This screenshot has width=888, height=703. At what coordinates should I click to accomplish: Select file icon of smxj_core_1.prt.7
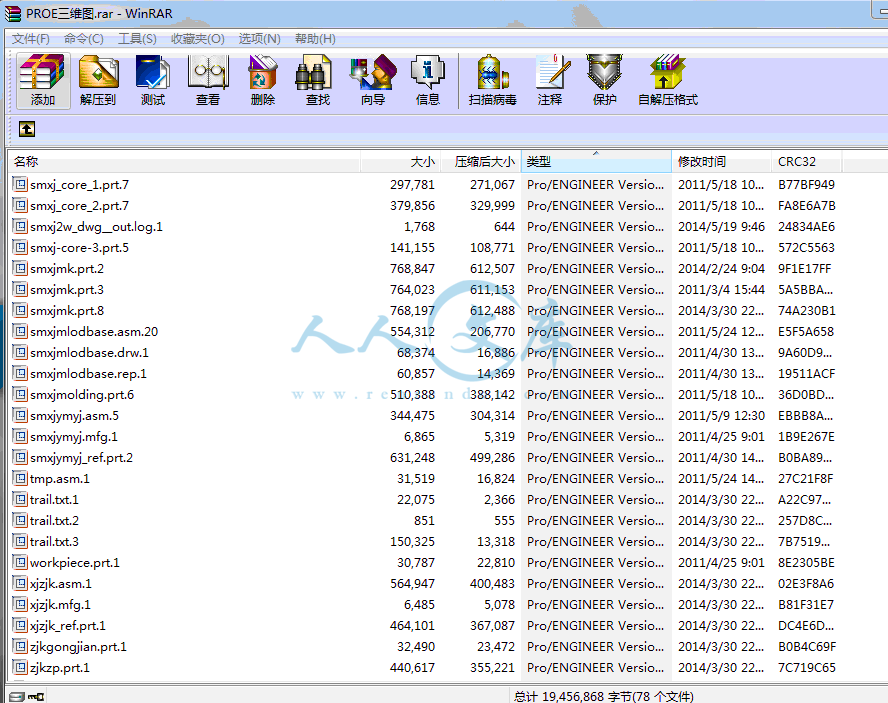click(x=20, y=184)
